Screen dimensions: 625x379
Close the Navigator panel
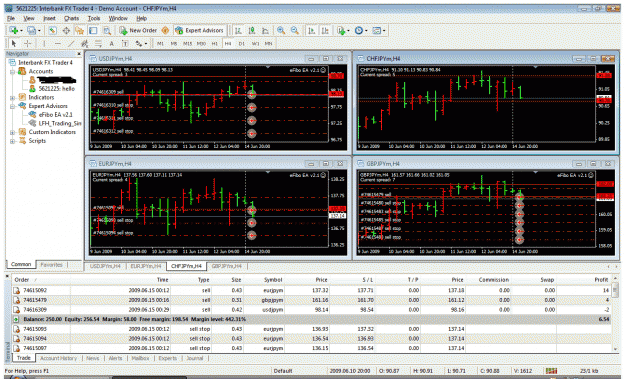tap(79, 54)
